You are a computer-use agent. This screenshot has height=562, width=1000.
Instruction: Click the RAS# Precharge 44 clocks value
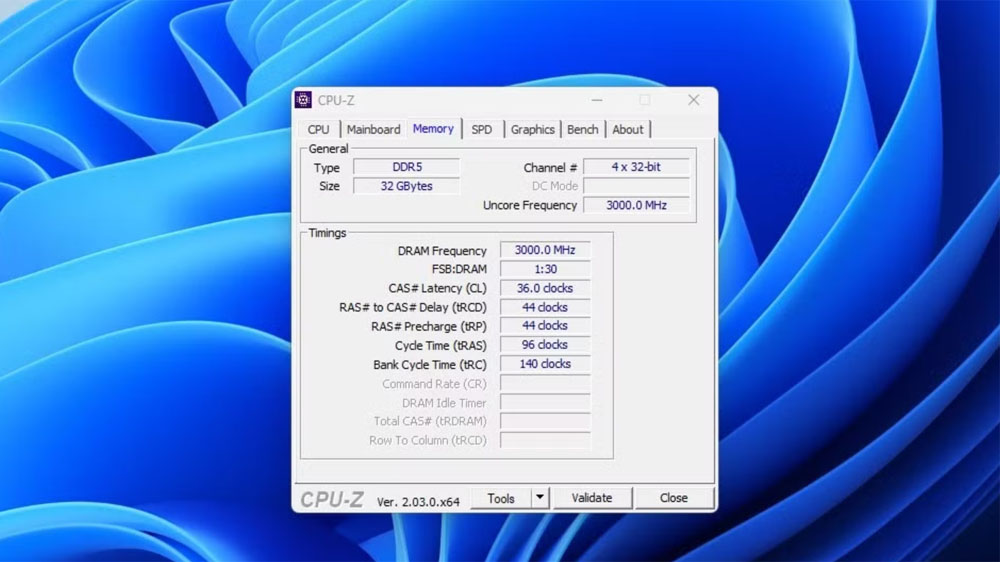545,326
